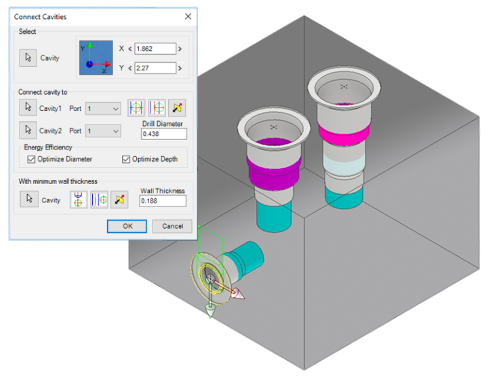Click the blue XY coordinate plane thumbnail

[96, 58]
